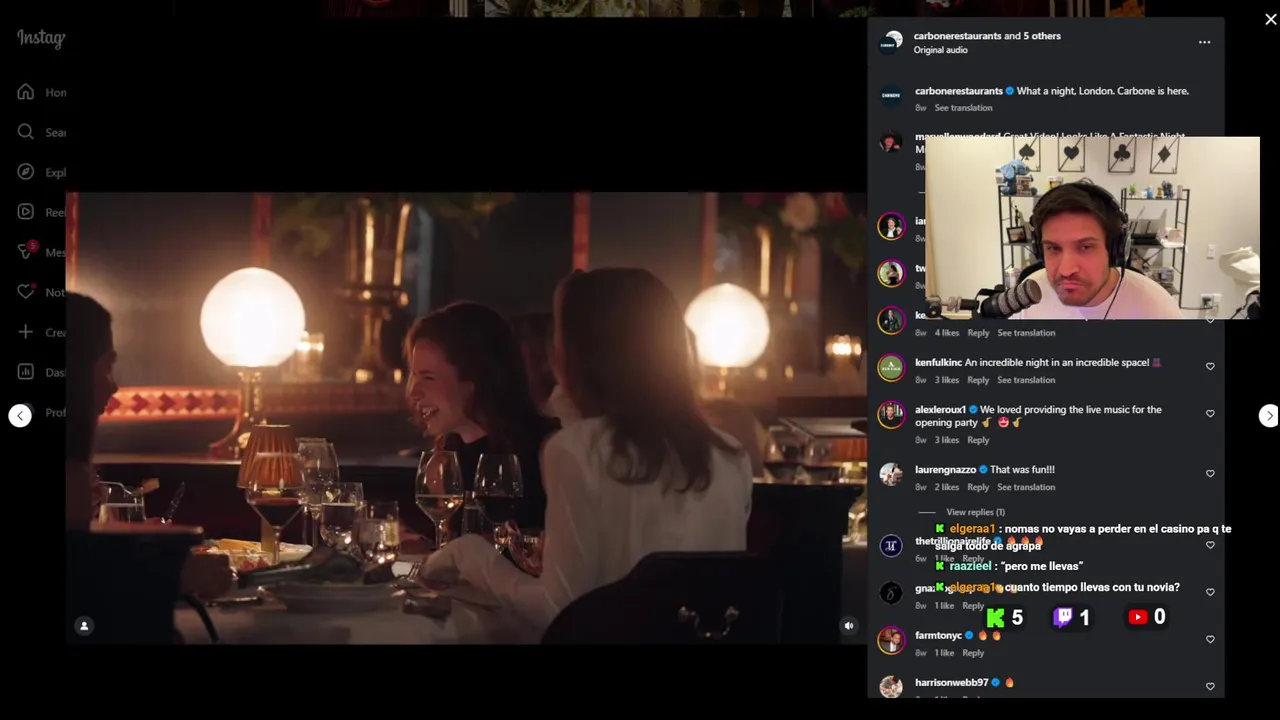The width and height of the screenshot is (1280, 720).
Task: Reply to farmtonyc's comment
Action: pyautogui.click(x=973, y=653)
